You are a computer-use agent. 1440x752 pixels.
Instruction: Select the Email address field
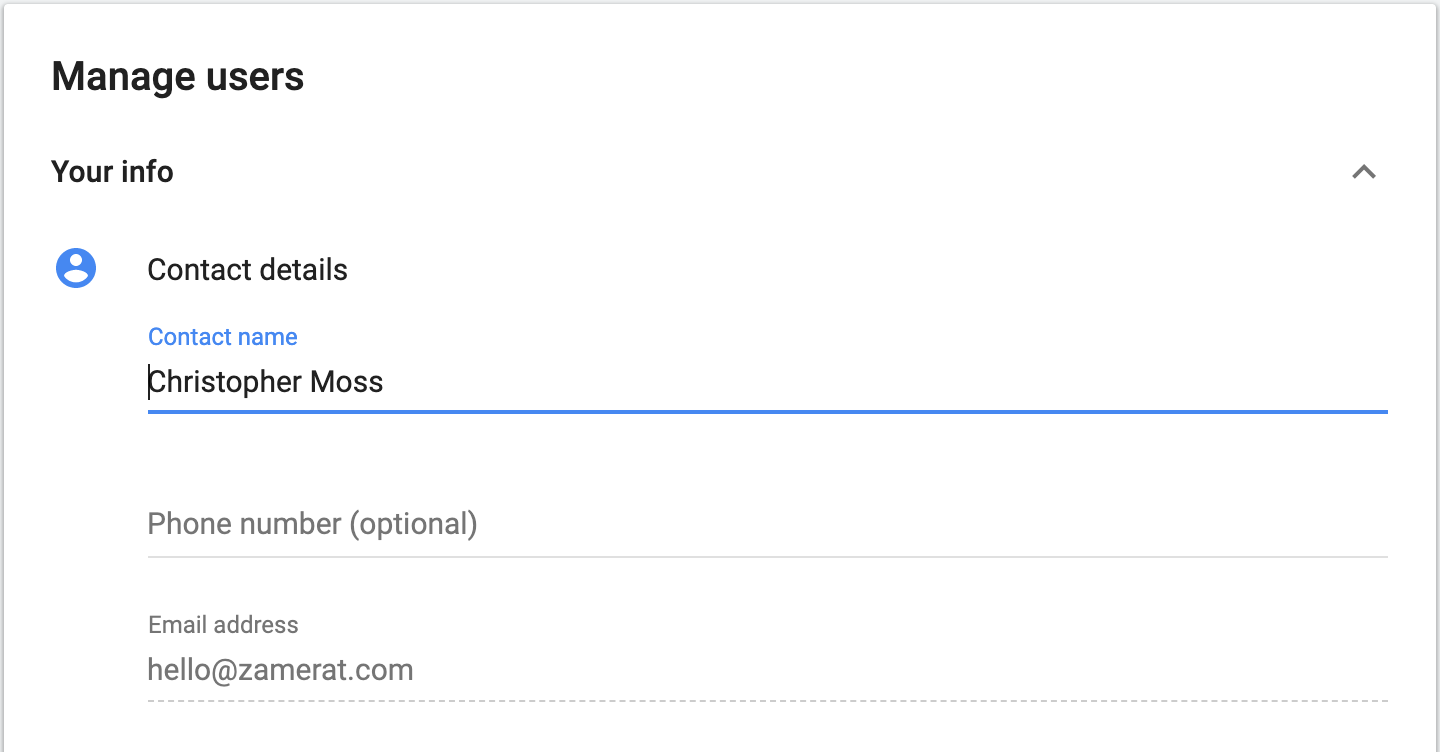tap(766, 669)
